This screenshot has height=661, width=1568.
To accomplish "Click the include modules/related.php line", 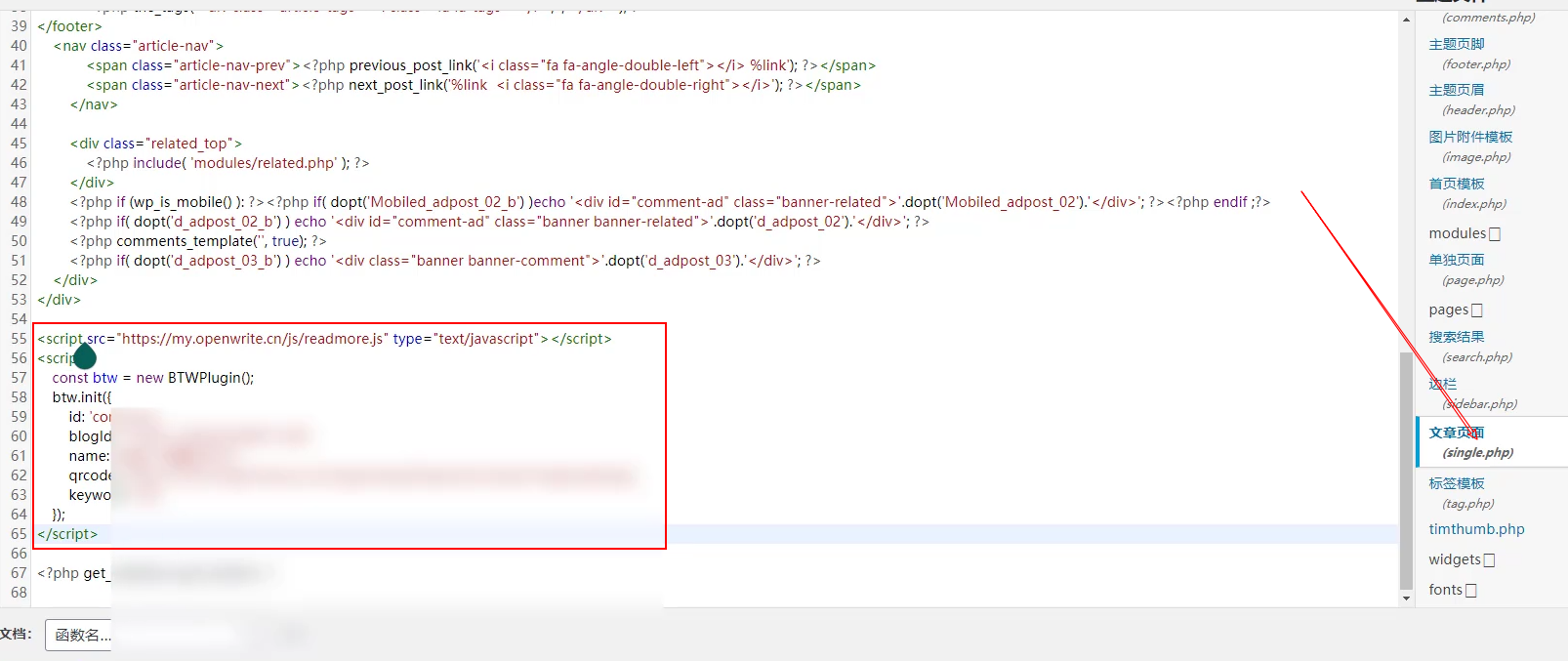I will point(227,163).
